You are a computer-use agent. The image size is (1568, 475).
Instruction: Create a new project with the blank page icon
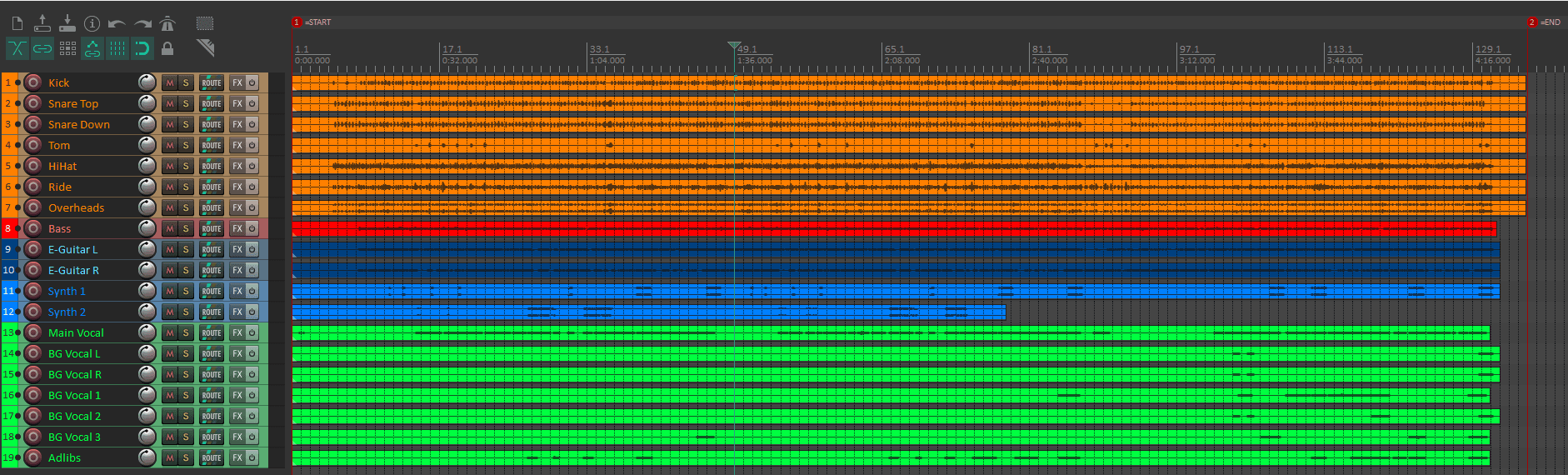point(17,23)
